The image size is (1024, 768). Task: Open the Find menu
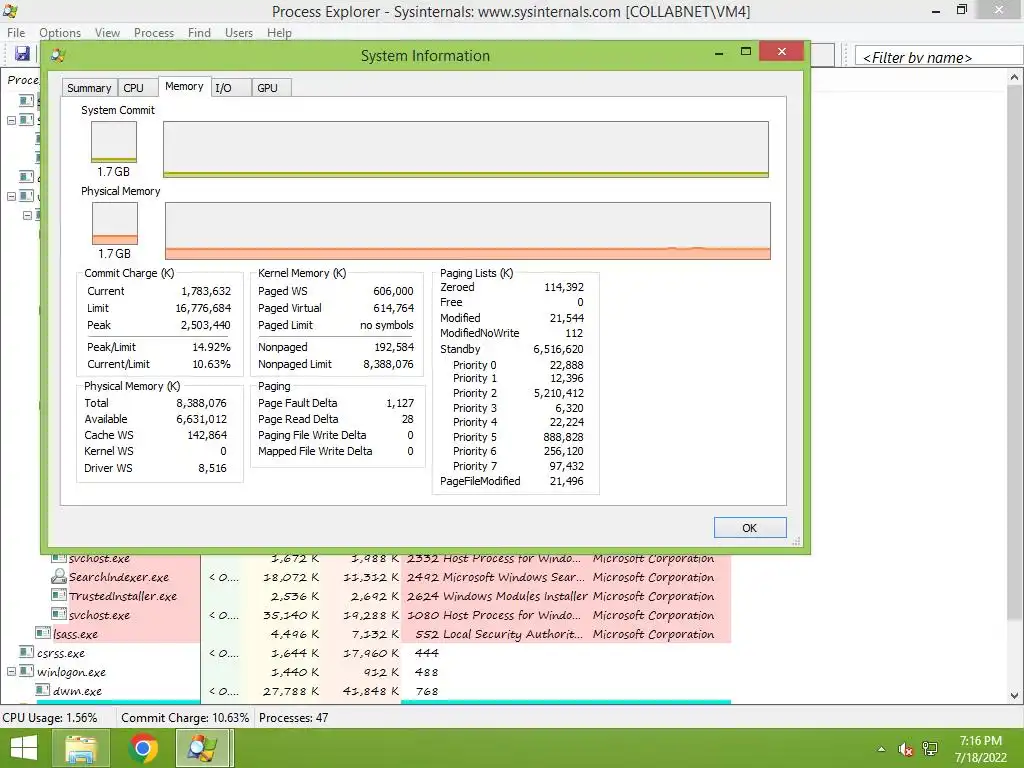(199, 33)
